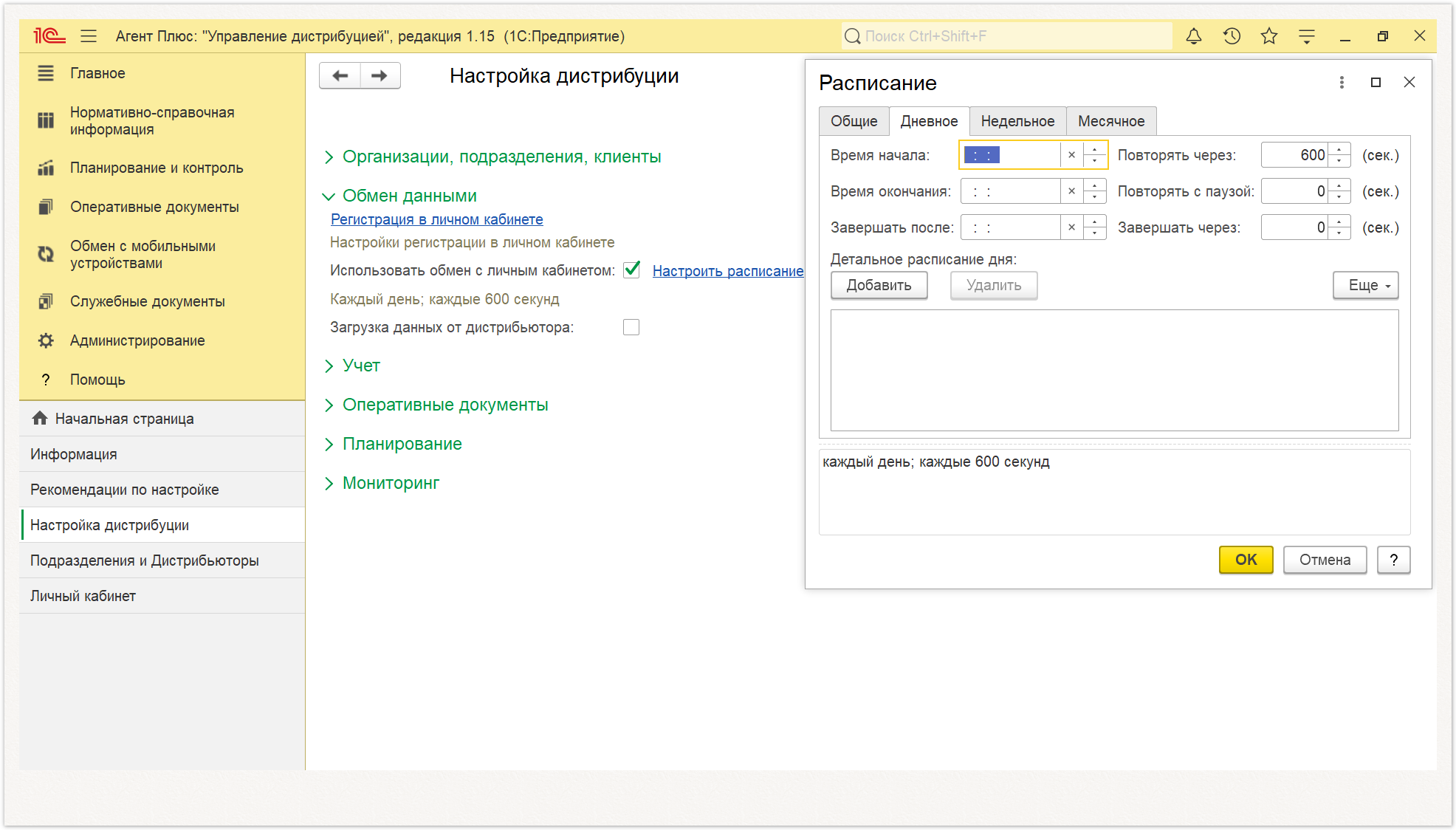The width and height of the screenshot is (1456, 830).
Task: Maximize the Расписание dialog
Action: click(1376, 83)
